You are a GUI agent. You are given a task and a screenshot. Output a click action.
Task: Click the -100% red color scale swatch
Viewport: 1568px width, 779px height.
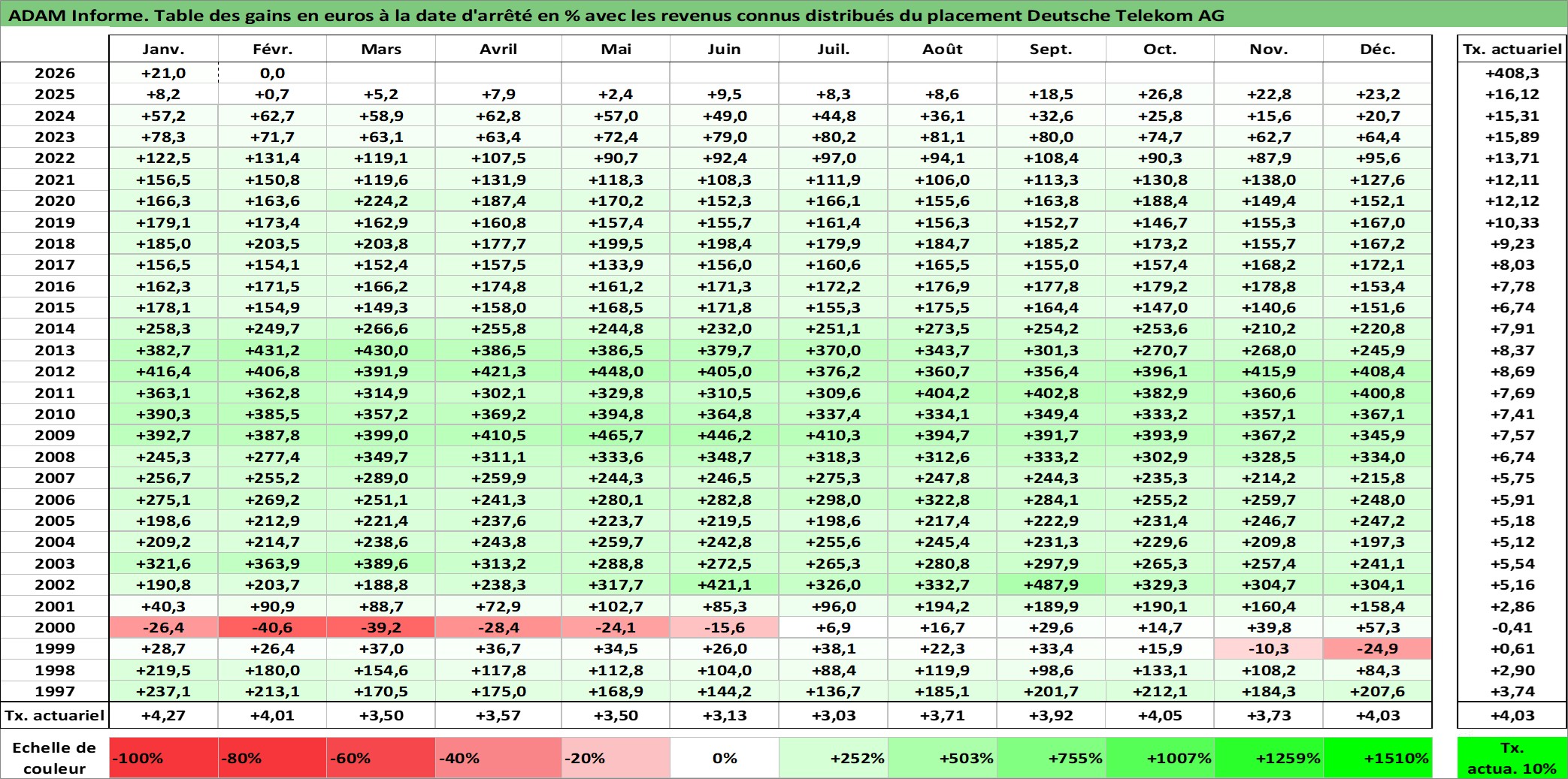click(163, 758)
